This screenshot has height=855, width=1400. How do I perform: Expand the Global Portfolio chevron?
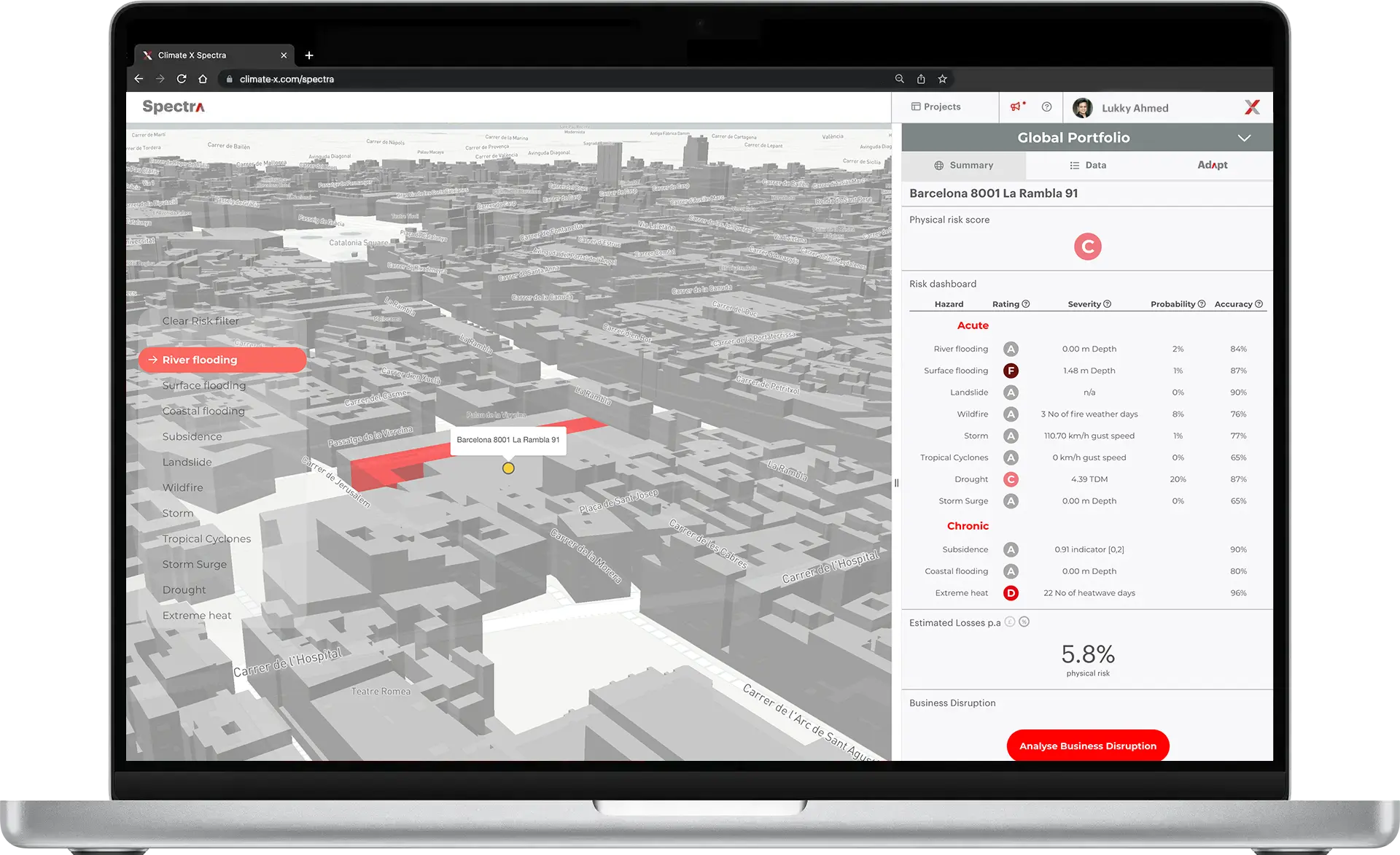click(x=1244, y=138)
